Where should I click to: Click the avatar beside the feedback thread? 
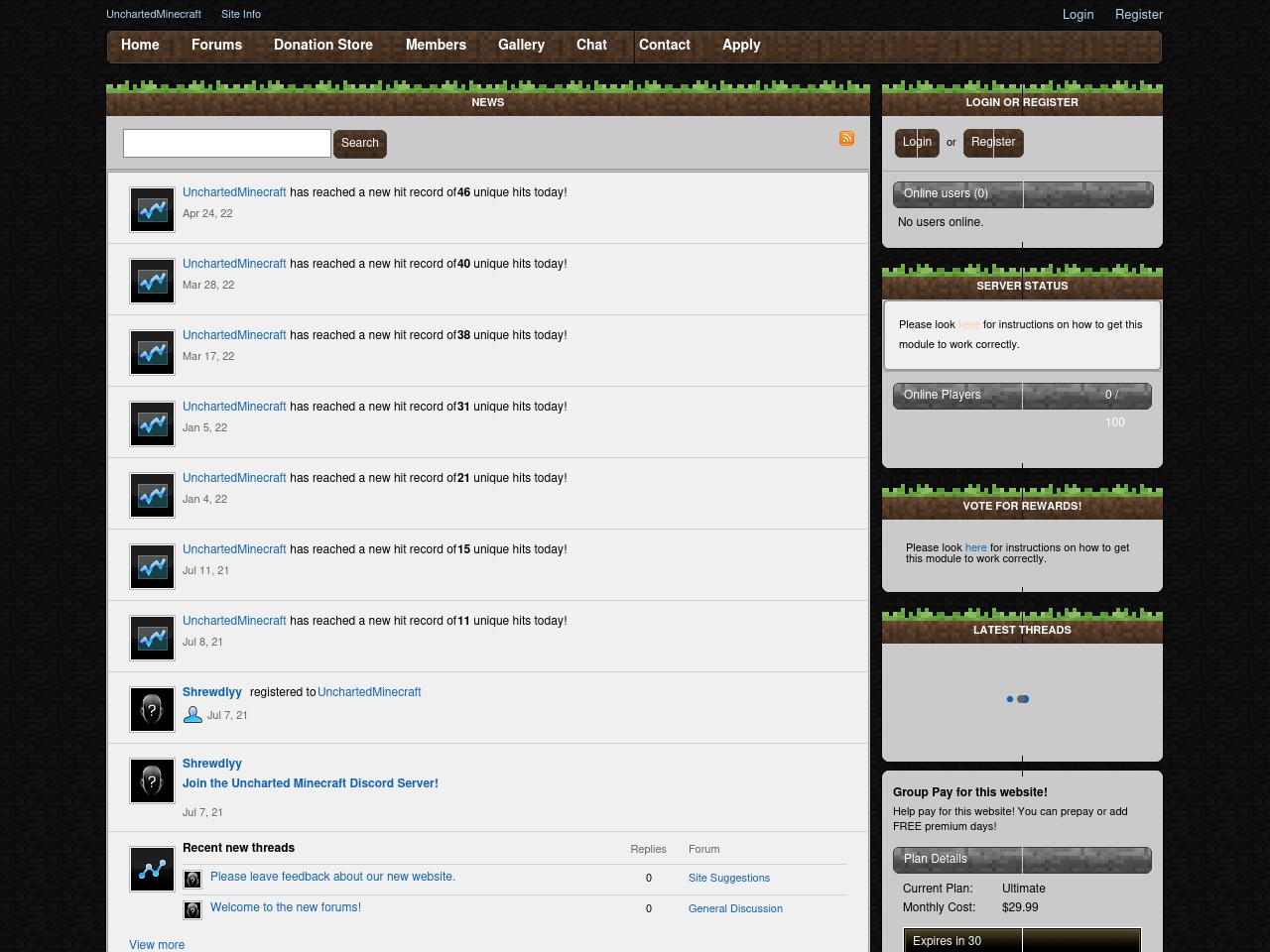coord(192,879)
